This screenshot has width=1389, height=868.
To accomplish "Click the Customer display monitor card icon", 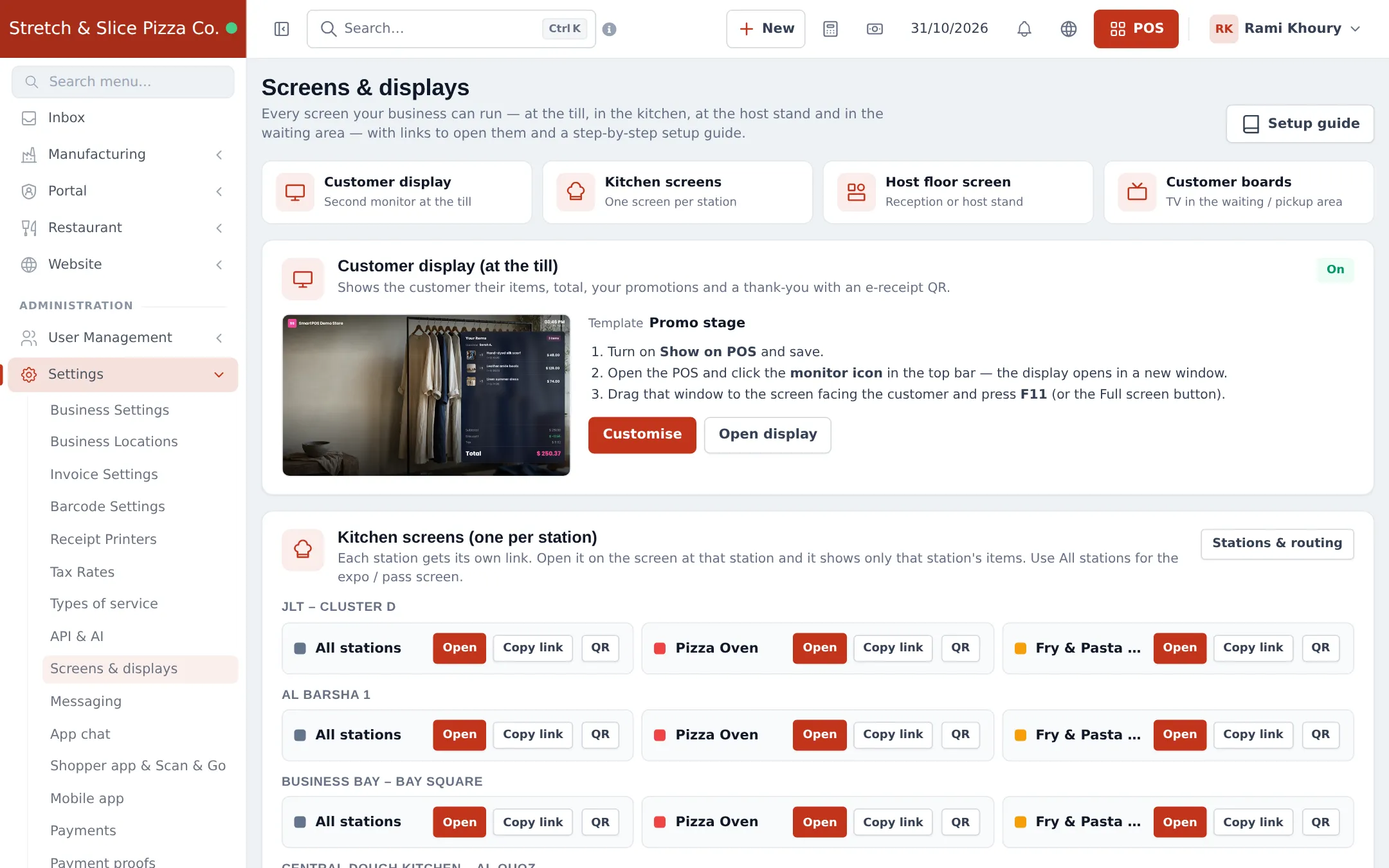I will point(295,192).
